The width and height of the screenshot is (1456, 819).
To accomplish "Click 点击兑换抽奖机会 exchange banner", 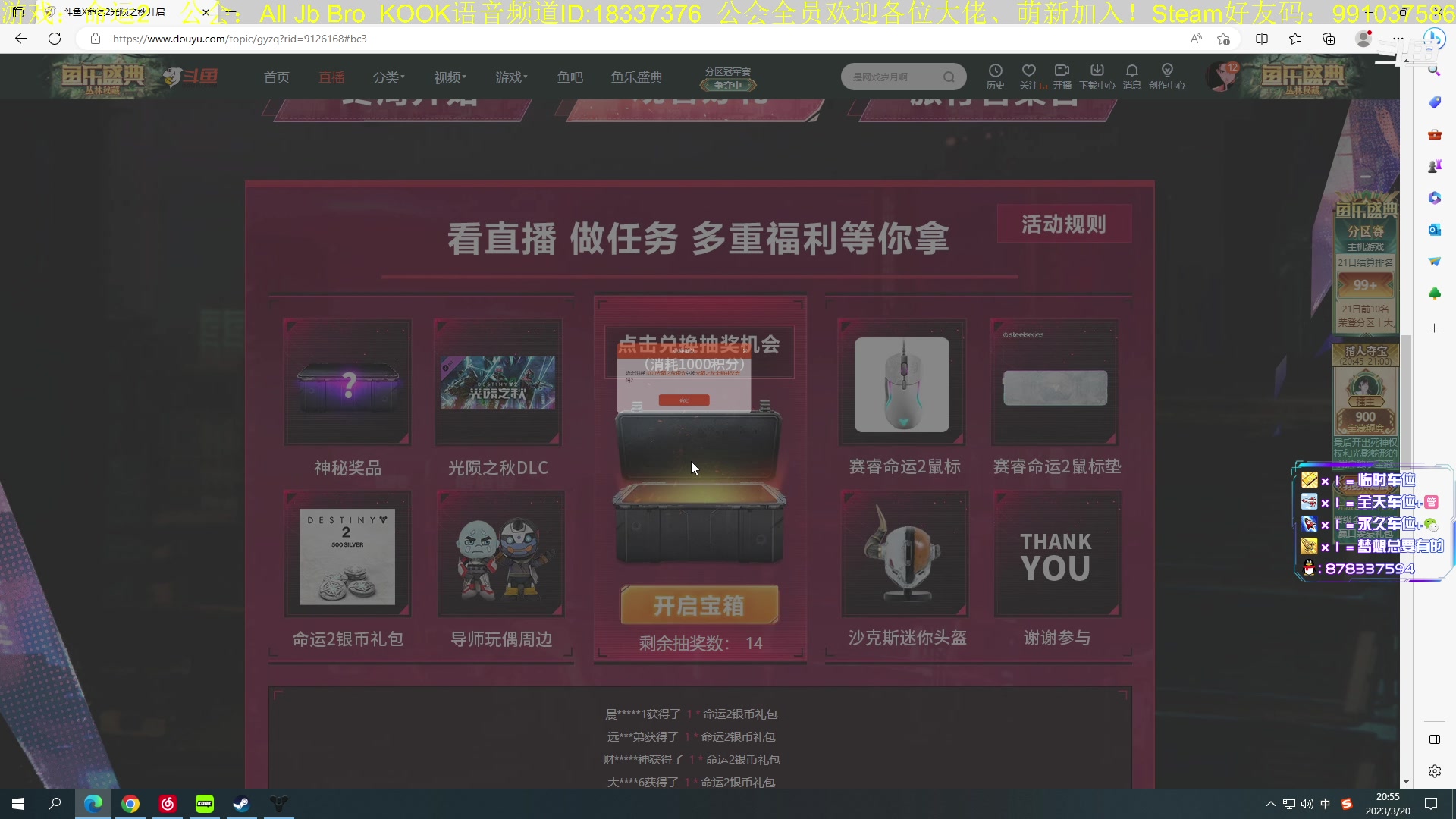I will (x=698, y=353).
